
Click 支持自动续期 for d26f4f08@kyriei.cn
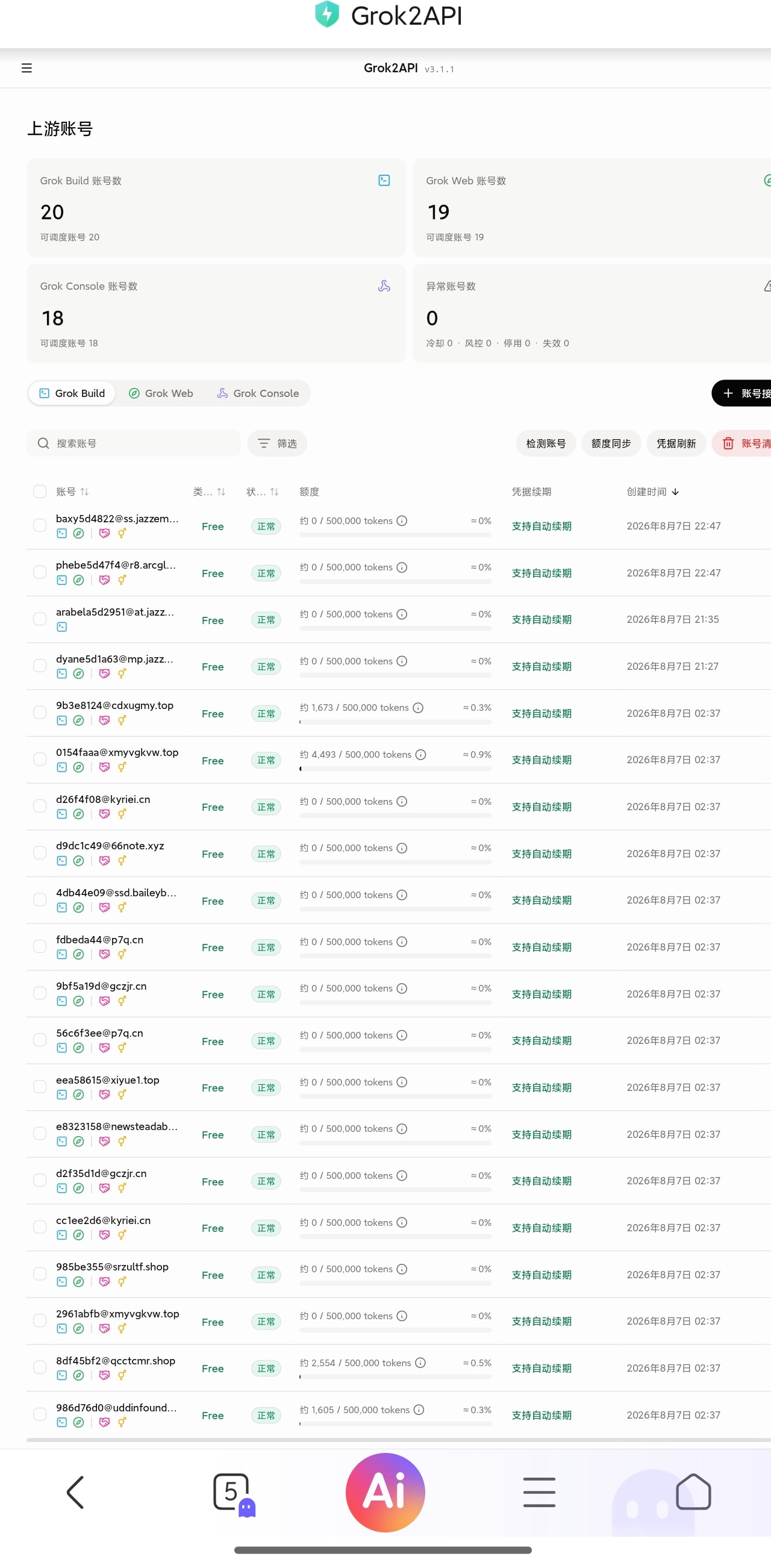coord(542,807)
